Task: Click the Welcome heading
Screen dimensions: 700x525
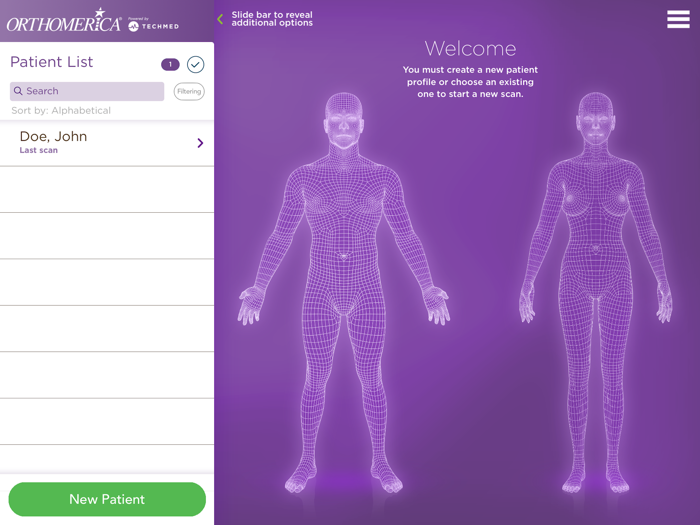Action: pos(470,49)
